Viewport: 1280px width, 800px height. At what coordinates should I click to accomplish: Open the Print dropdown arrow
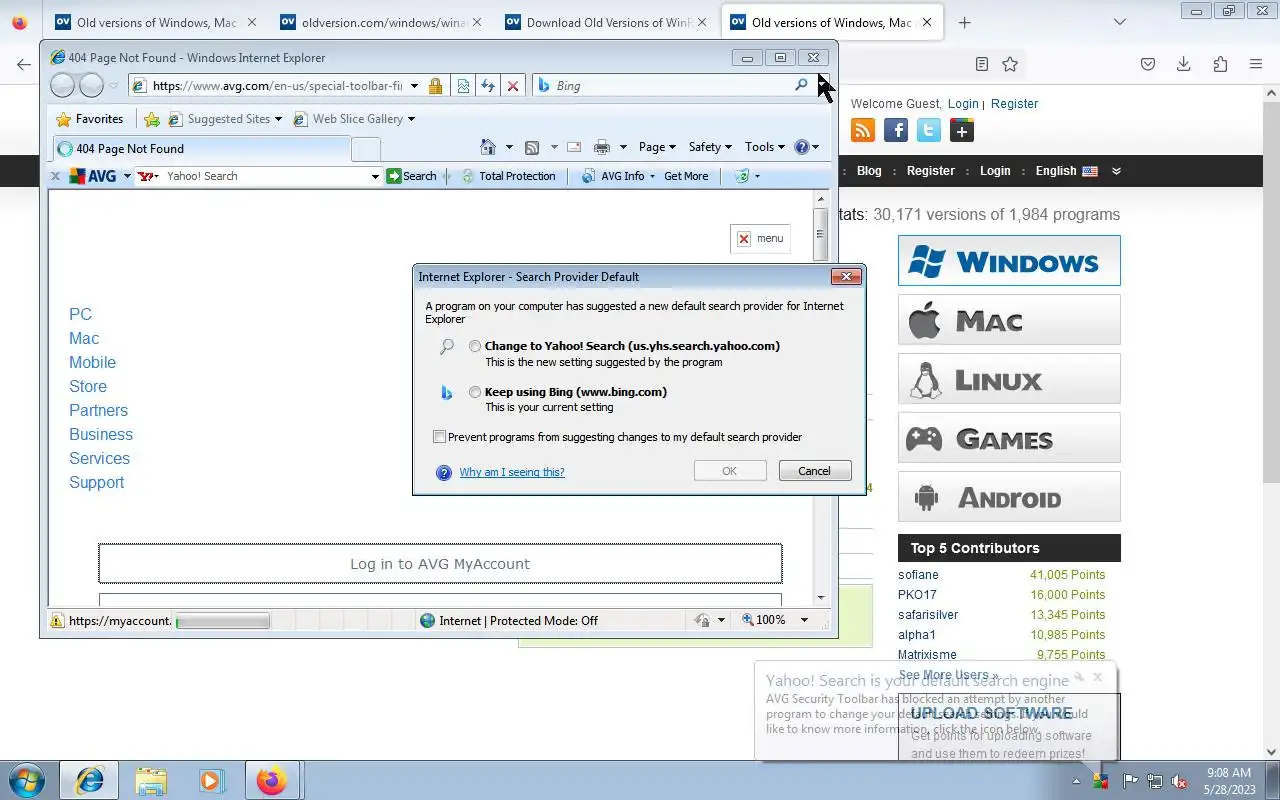[x=623, y=147]
